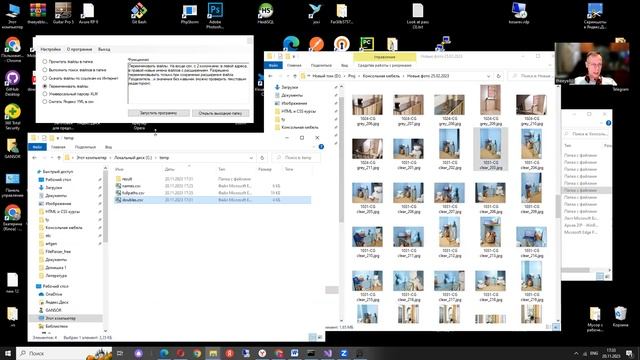The width and height of the screenshot is (640, 360).
Task: Select doubles.csv in temp window
Action: point(212,200)
